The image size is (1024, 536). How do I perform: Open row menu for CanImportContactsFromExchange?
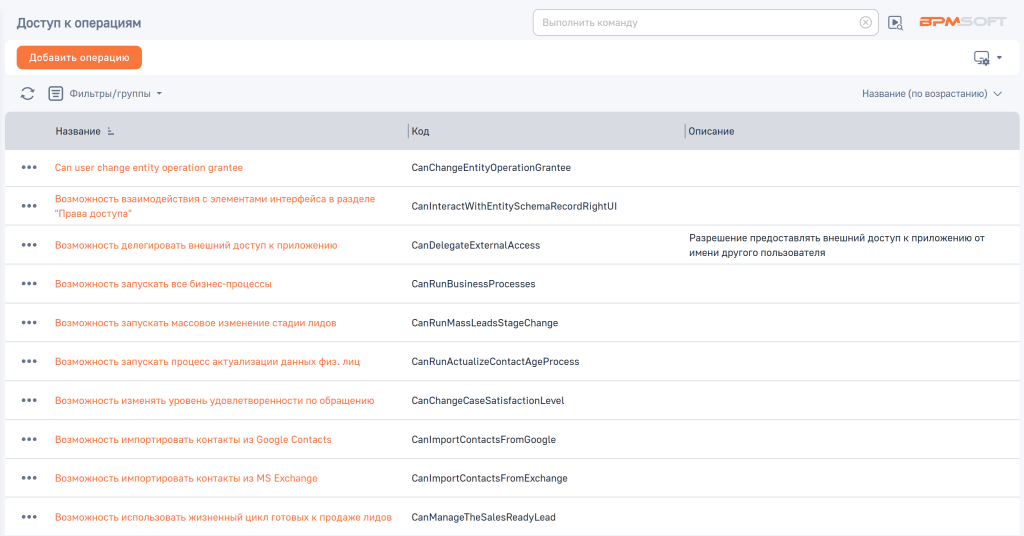[29, 478]
